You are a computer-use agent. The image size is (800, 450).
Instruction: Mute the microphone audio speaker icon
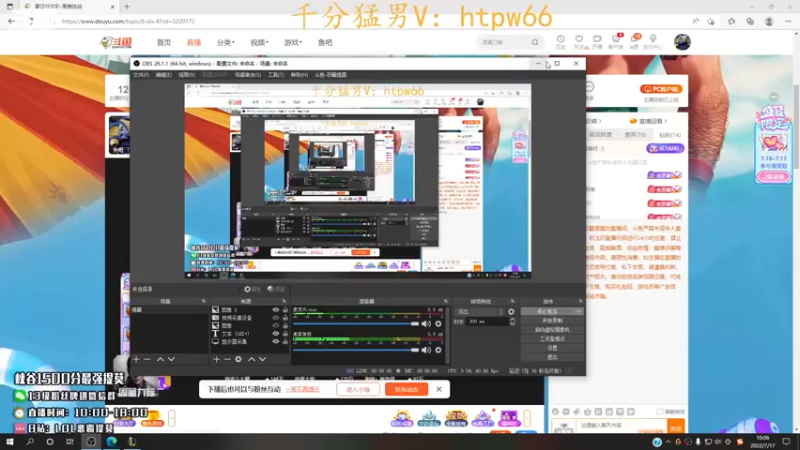pos(427,323)
